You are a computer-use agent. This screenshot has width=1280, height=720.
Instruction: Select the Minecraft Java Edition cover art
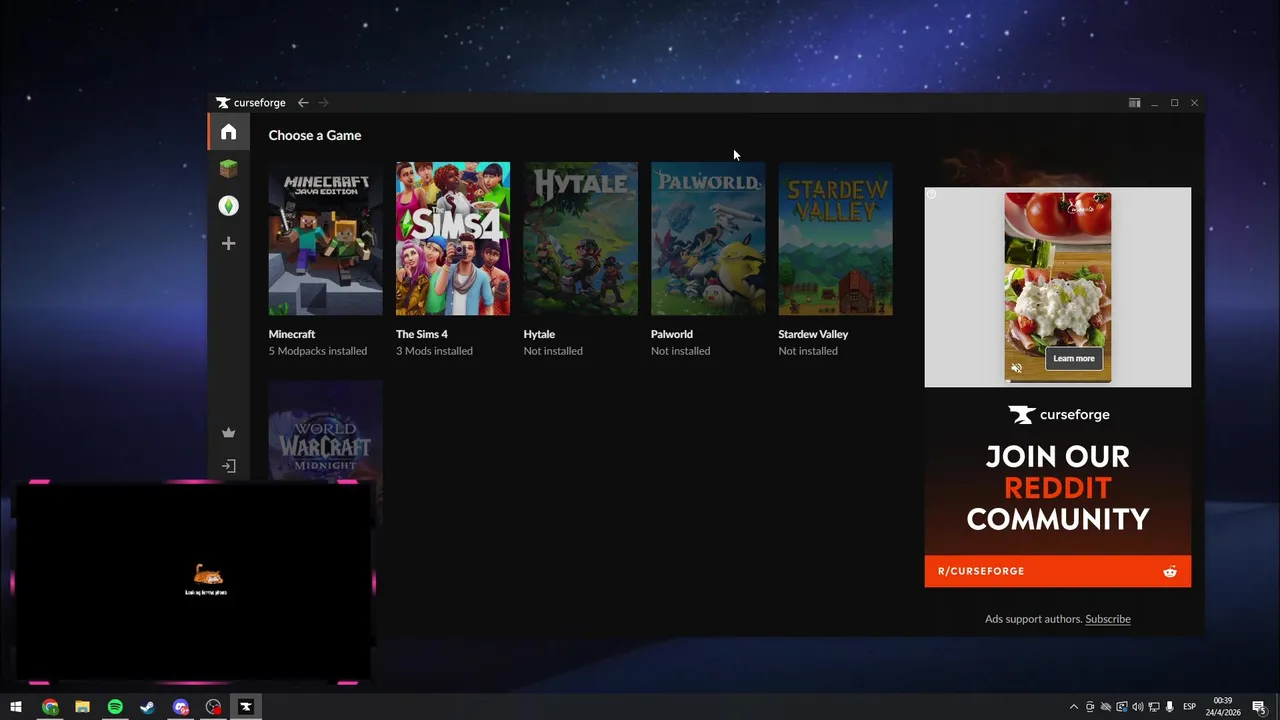(325, 239)
